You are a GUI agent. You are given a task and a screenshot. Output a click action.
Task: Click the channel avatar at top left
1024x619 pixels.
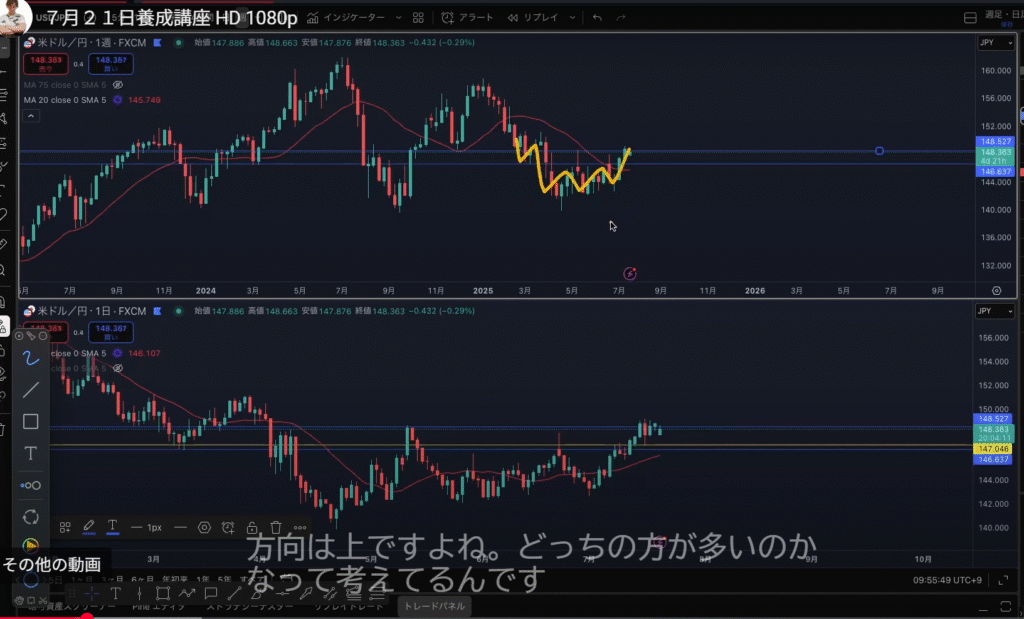pyautogui.click(x=14, y=16)
